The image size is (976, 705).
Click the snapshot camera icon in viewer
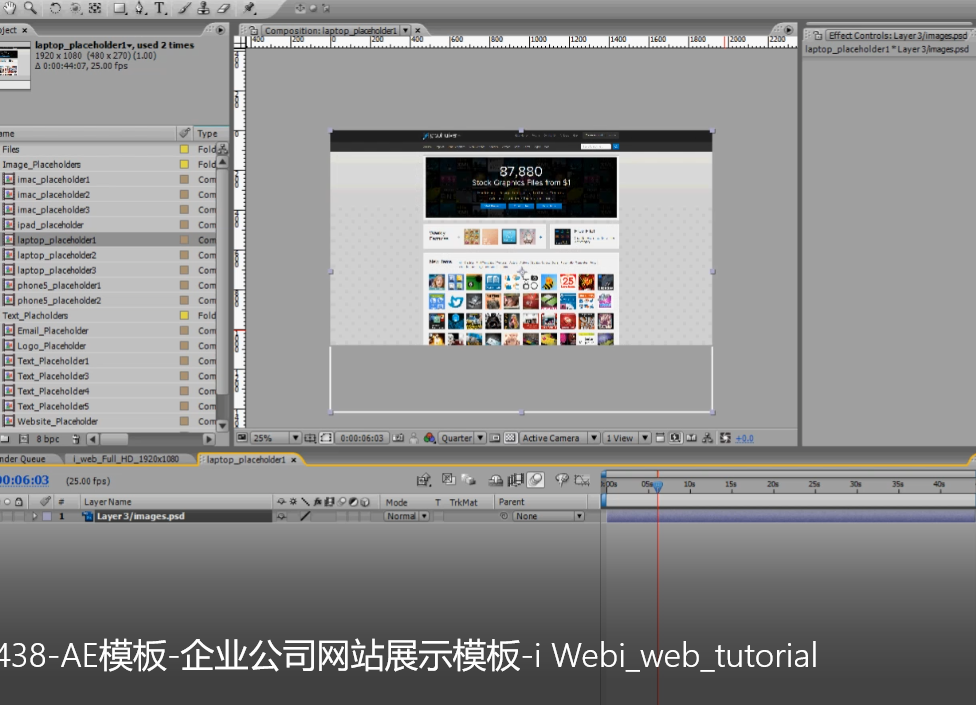tap(398, 438)
